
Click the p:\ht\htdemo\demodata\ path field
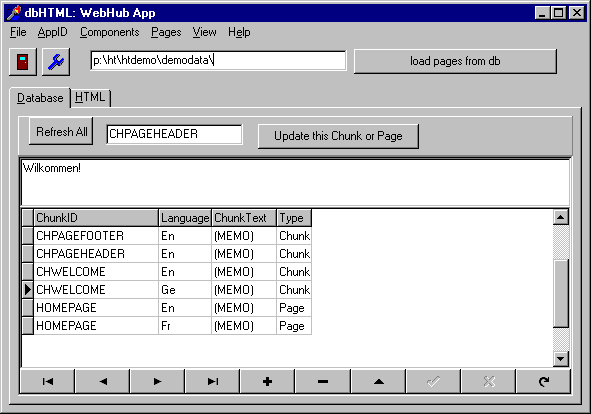pyautogui.click(x=218, y=60)
